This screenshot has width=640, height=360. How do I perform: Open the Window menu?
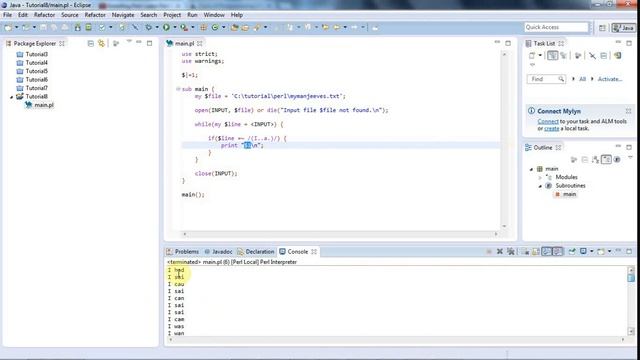[214, 15]
